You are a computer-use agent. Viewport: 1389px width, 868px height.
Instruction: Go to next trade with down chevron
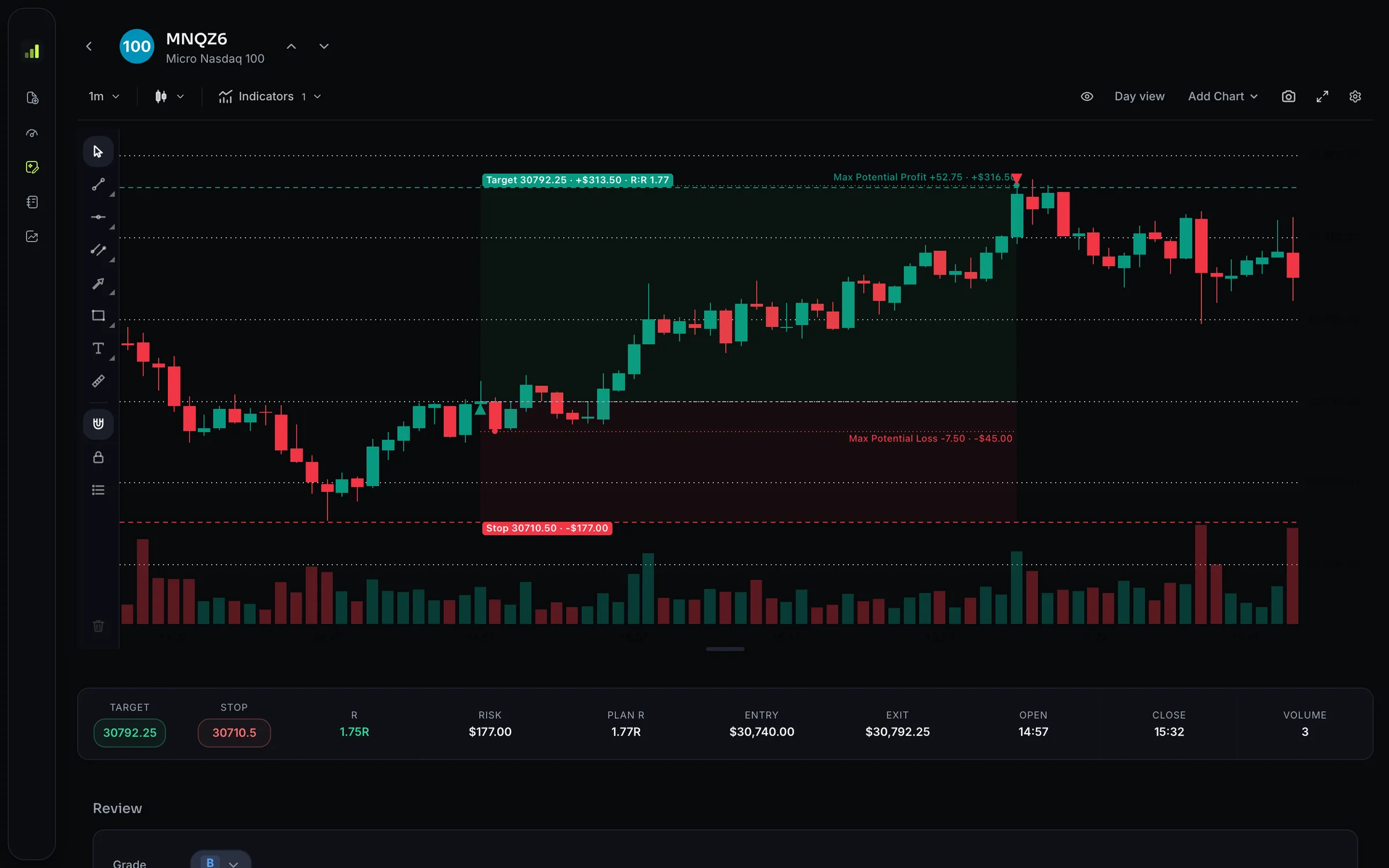pos(324,46)
